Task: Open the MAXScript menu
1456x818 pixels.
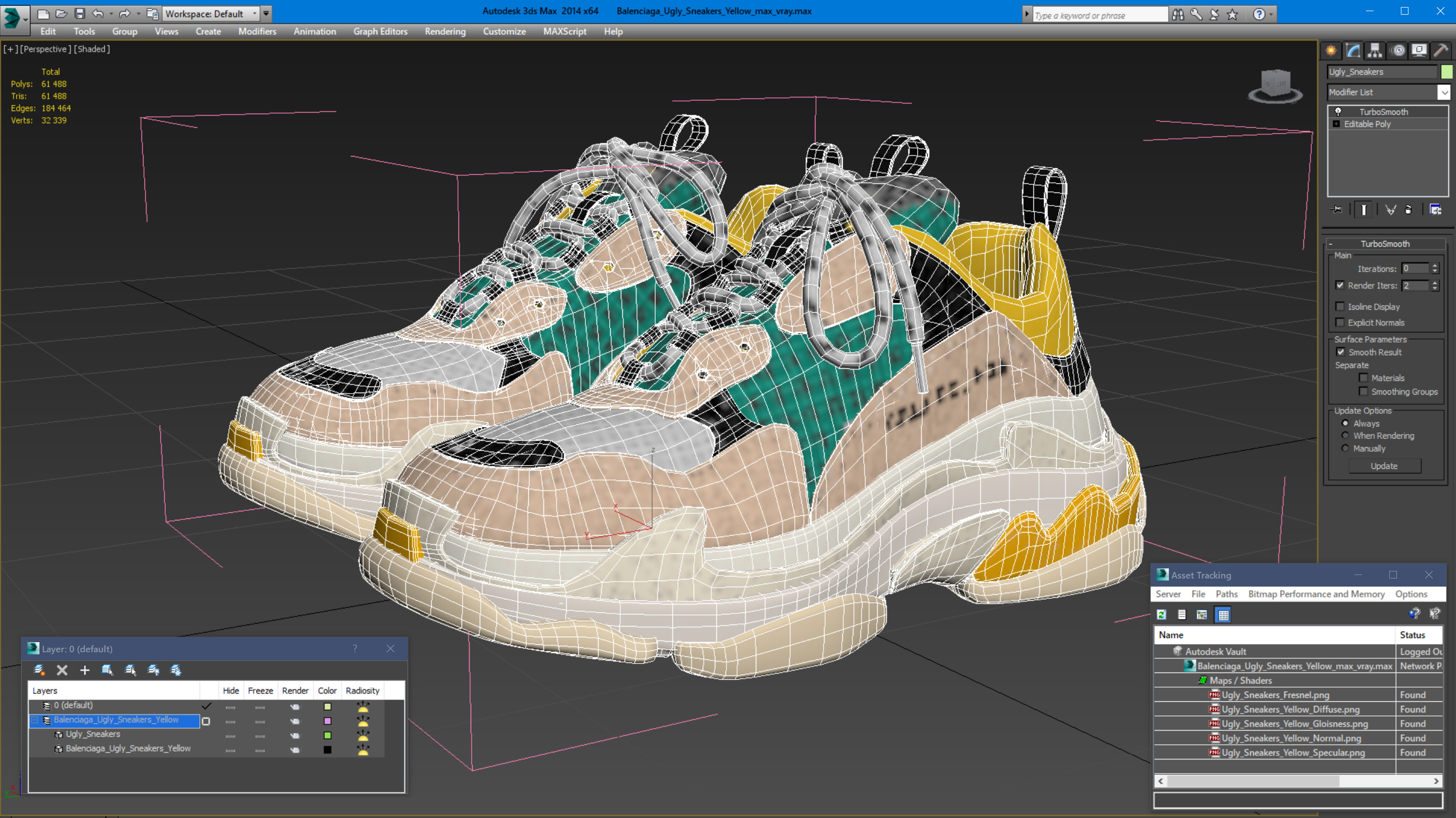Action: pyautogui.click(x=564, y=32)
